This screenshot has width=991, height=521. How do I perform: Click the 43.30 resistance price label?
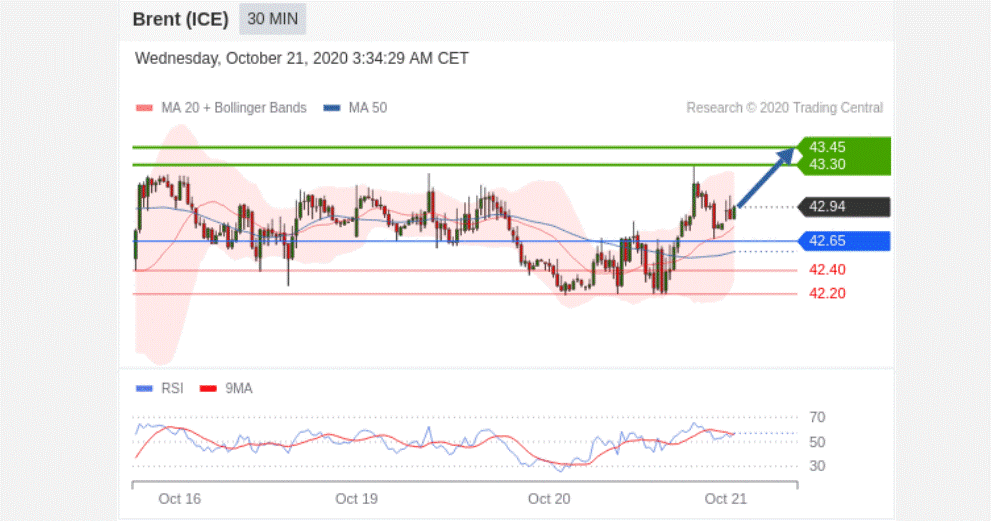click(x=827, y=164)
